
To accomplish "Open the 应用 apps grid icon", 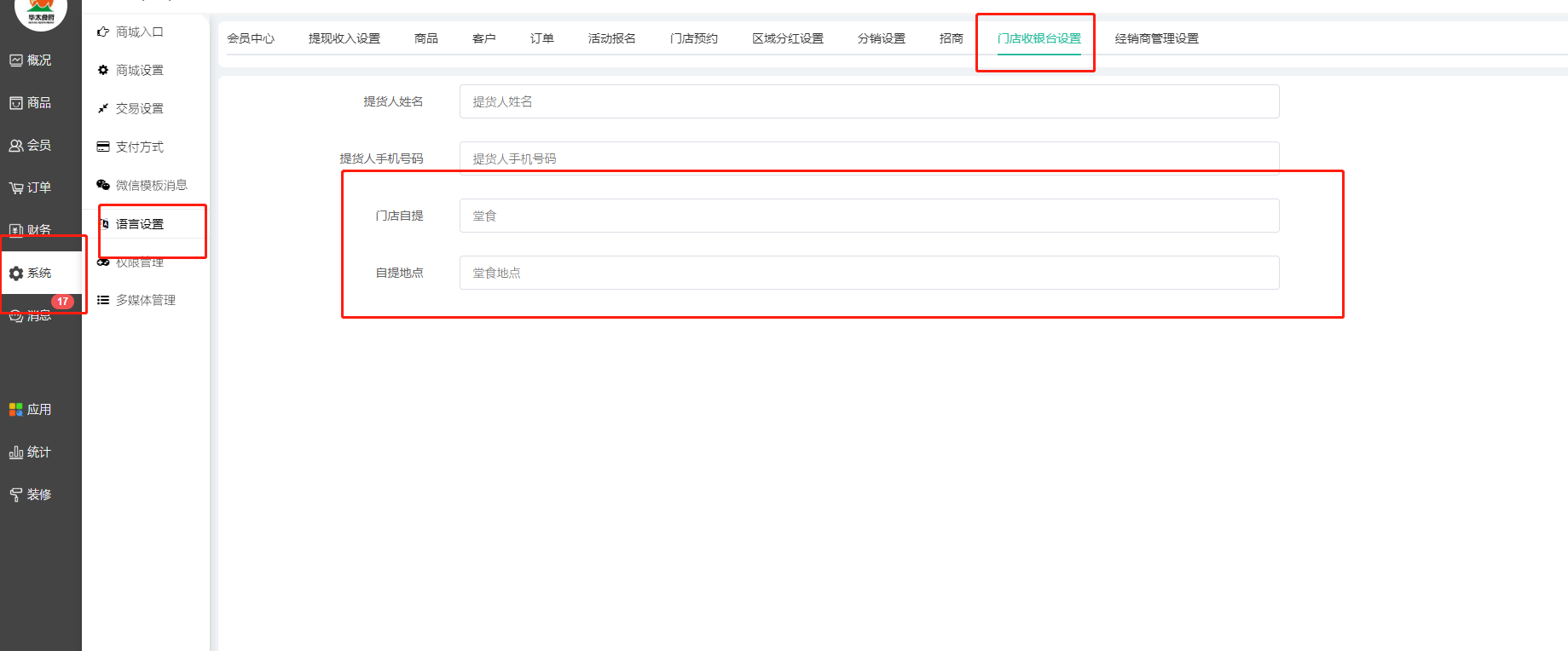I will pyautogui.click(x=16, y=410).
